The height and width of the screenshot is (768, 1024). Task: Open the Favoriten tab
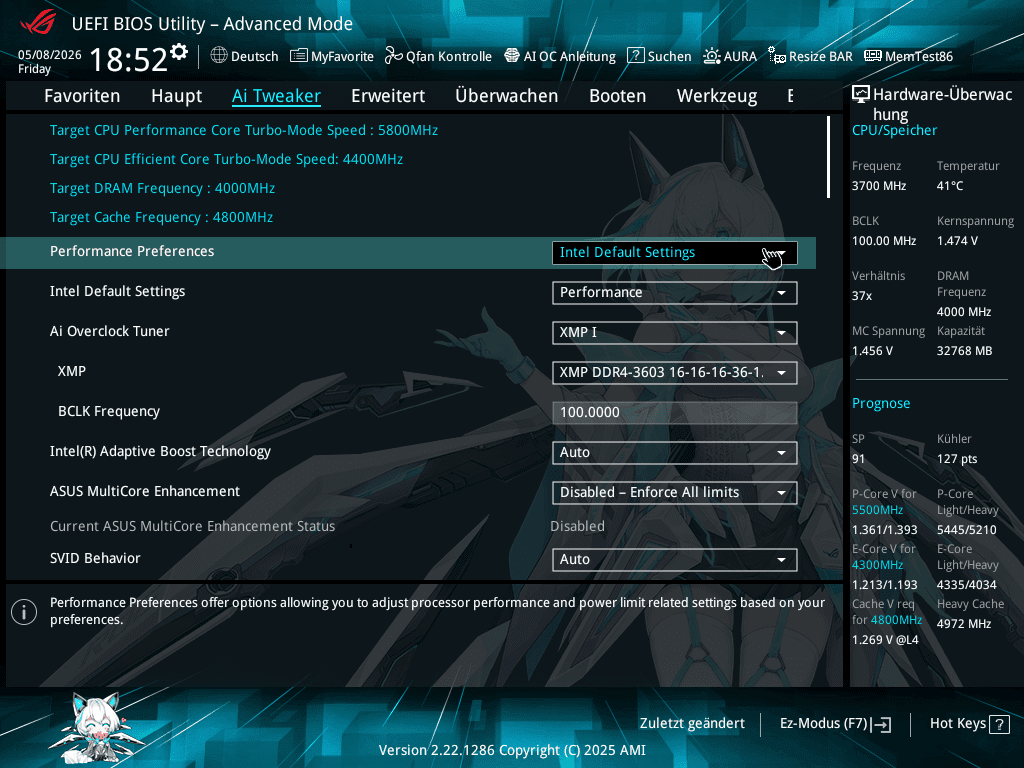point(82,96)
